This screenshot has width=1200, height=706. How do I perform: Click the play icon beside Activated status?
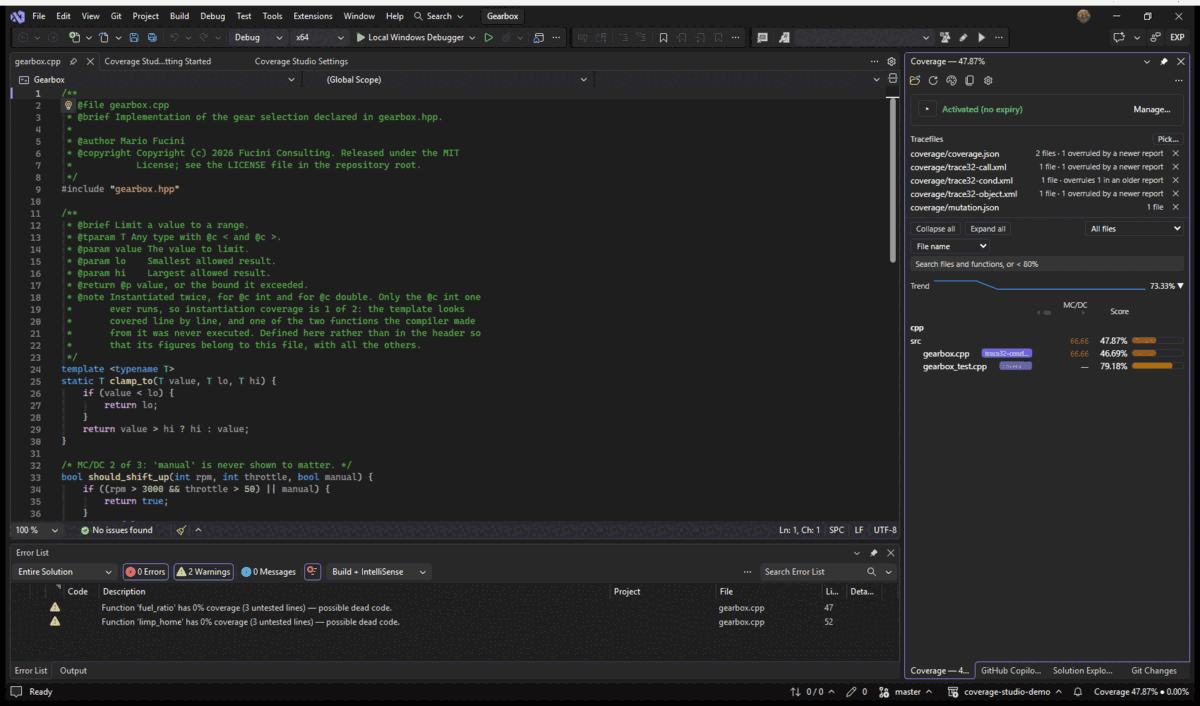pyautogui.click(x=928, y=109)
